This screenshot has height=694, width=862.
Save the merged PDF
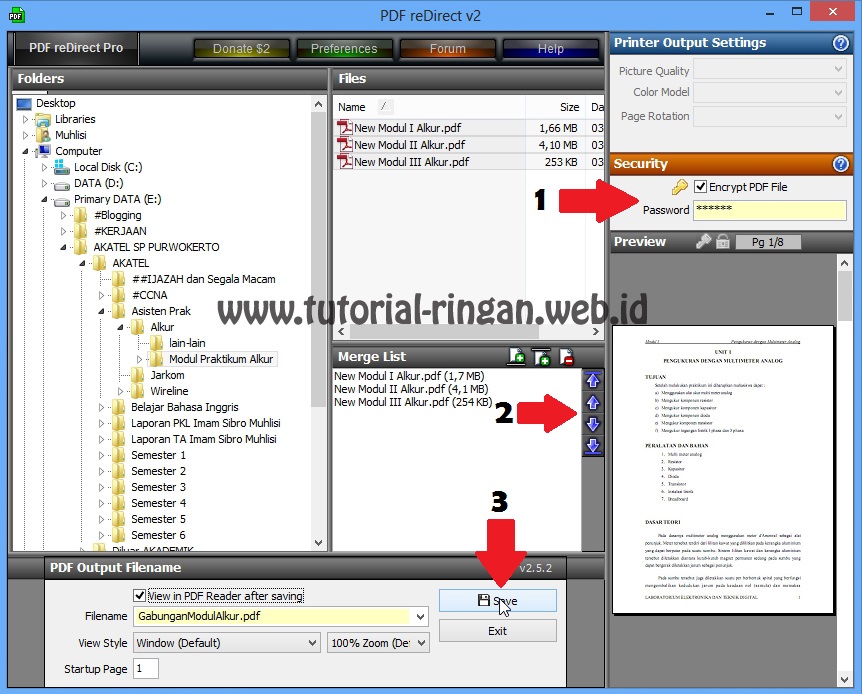click(497, 600)
